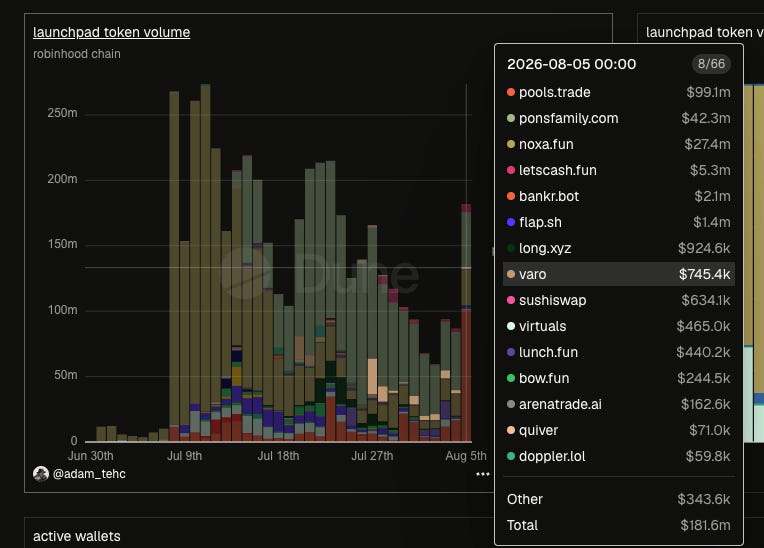The width and height of the screenshot is (764, 548).
Task: Select the lunch.fun tooltip row
Action: [619, 352]
